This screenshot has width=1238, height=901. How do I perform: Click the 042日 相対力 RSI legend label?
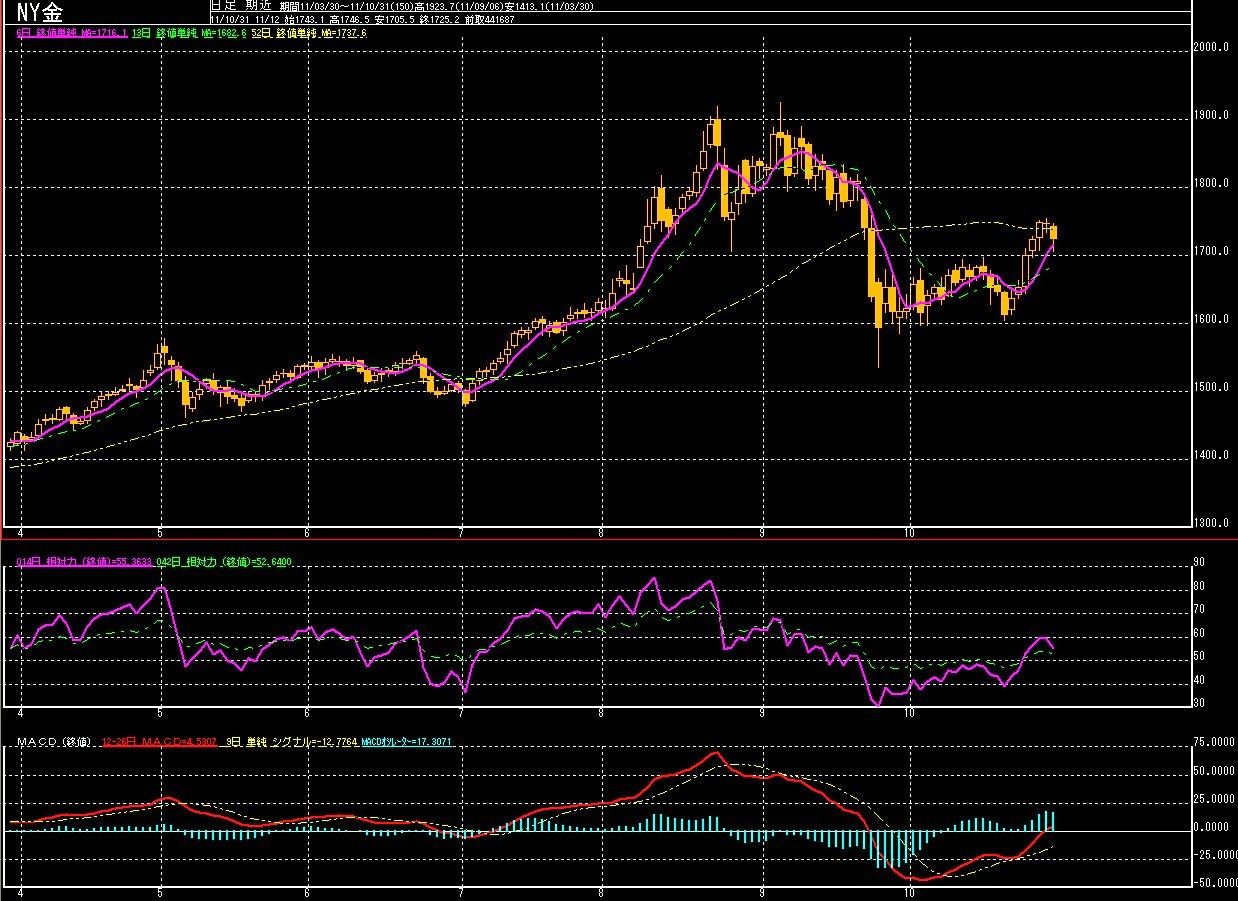point(223,563)
